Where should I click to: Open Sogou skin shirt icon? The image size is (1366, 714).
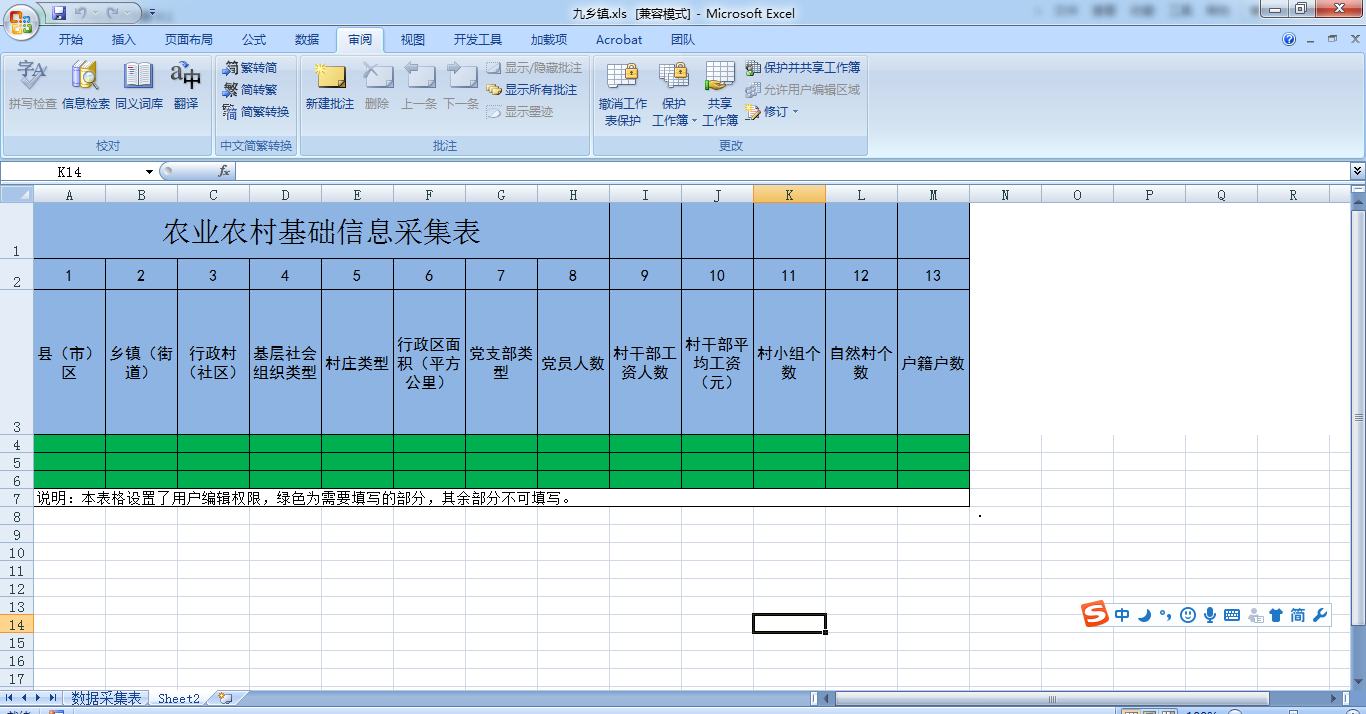coord(1276,615)
